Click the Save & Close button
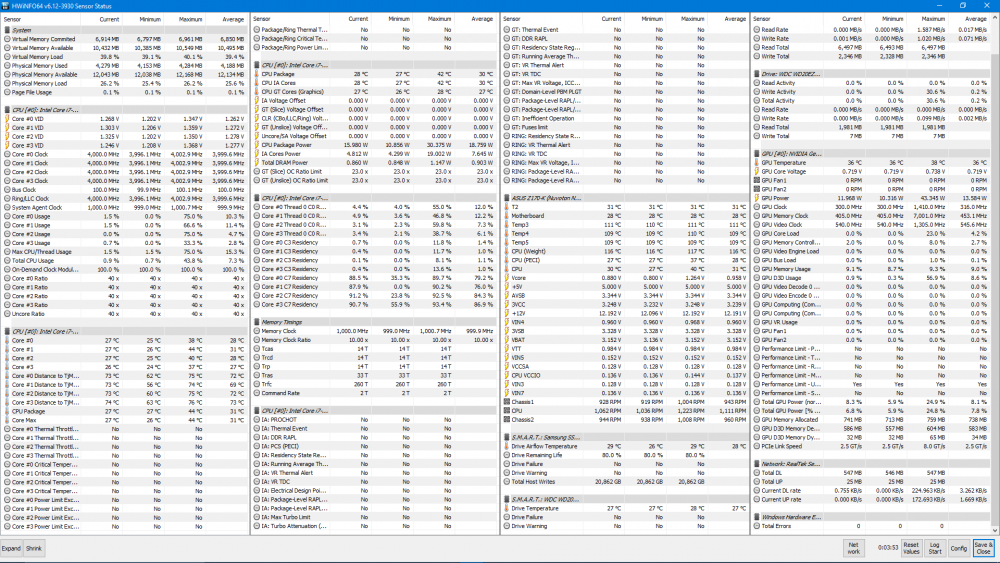The height and width of the screenshot is (563, 1000). (x=983, y=548)
